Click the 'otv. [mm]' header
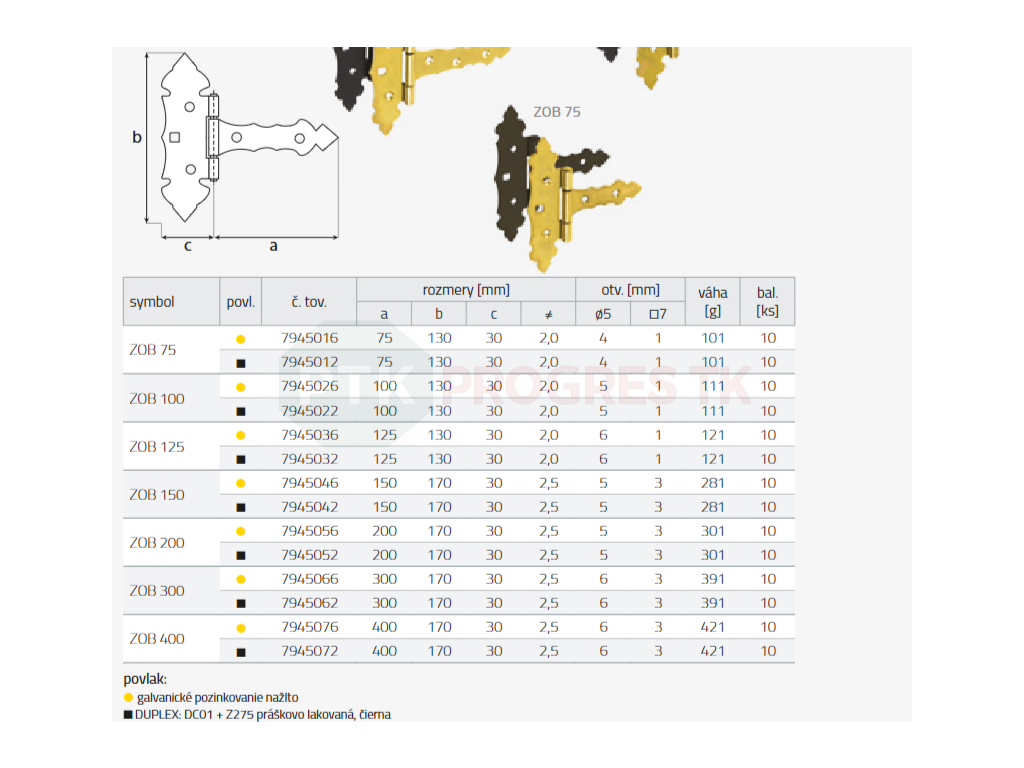 630,289
